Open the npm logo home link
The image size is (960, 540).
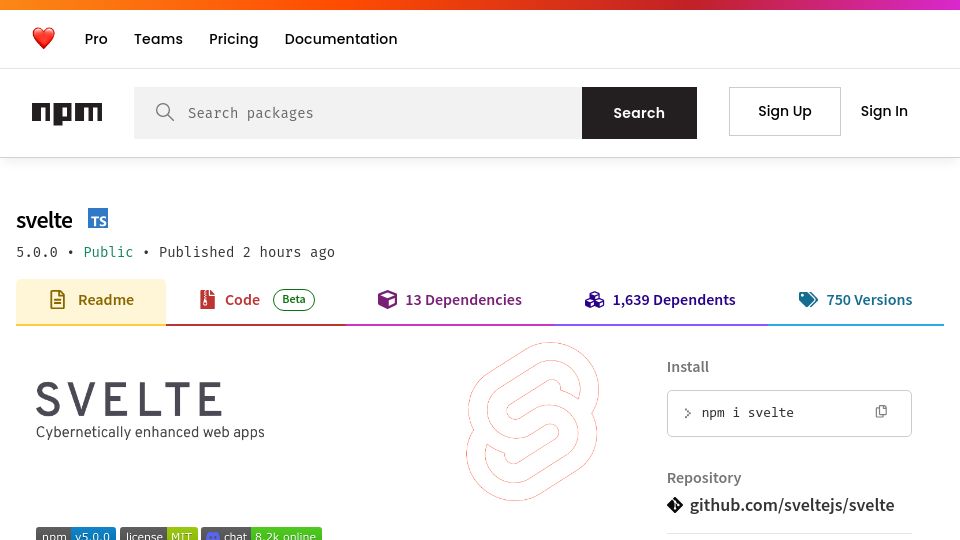tap(67, 113)
